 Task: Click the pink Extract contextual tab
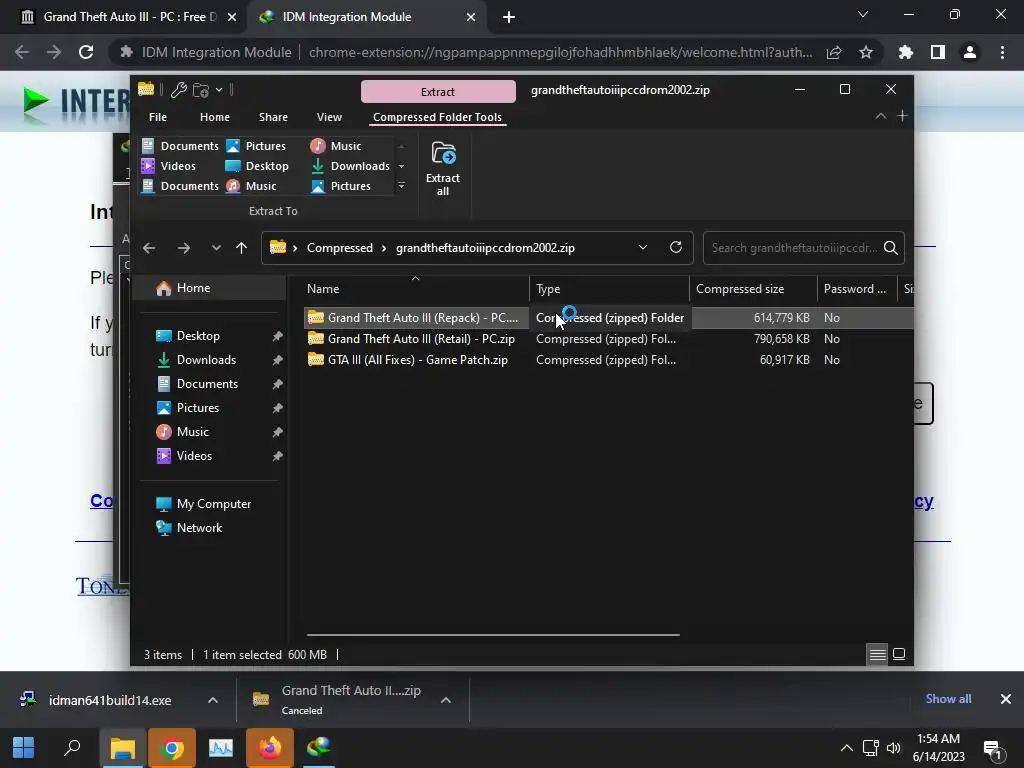tap(438, 91)
